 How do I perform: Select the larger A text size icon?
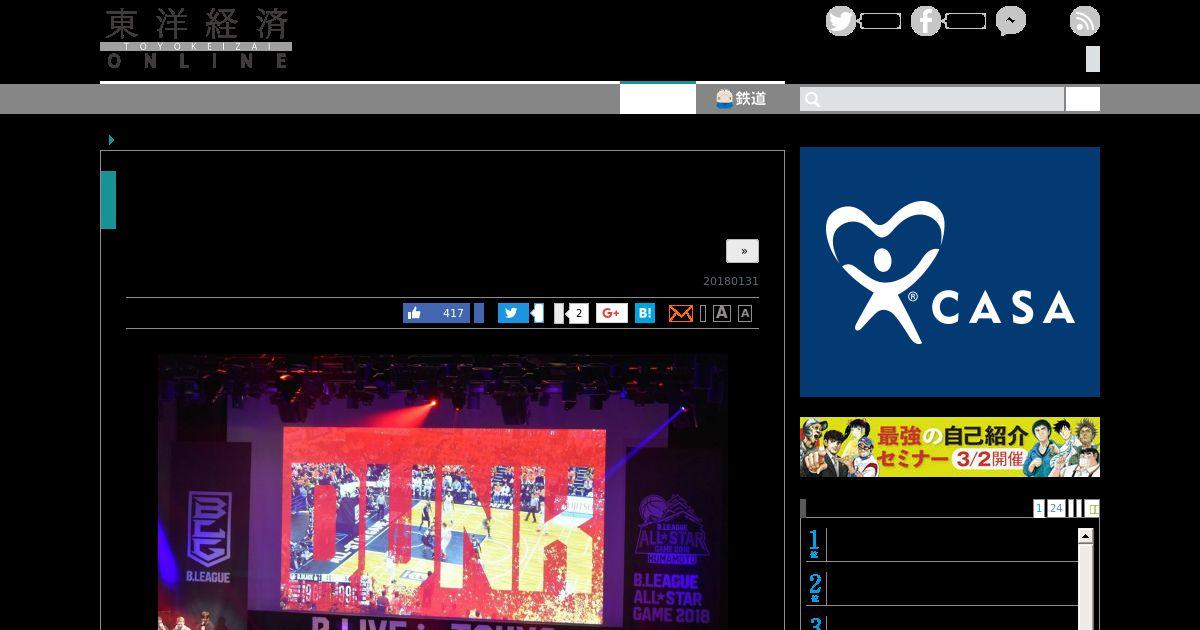722,313
